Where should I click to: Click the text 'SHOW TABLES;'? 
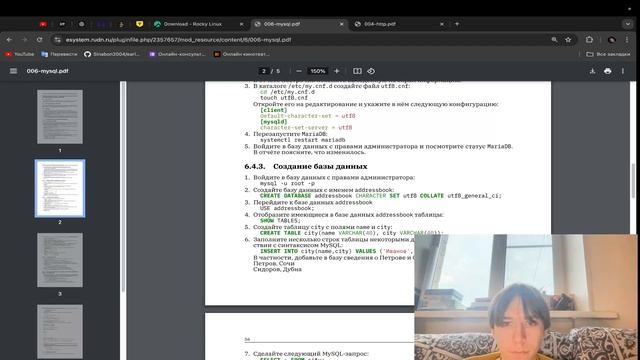click(x=280, y=220)
